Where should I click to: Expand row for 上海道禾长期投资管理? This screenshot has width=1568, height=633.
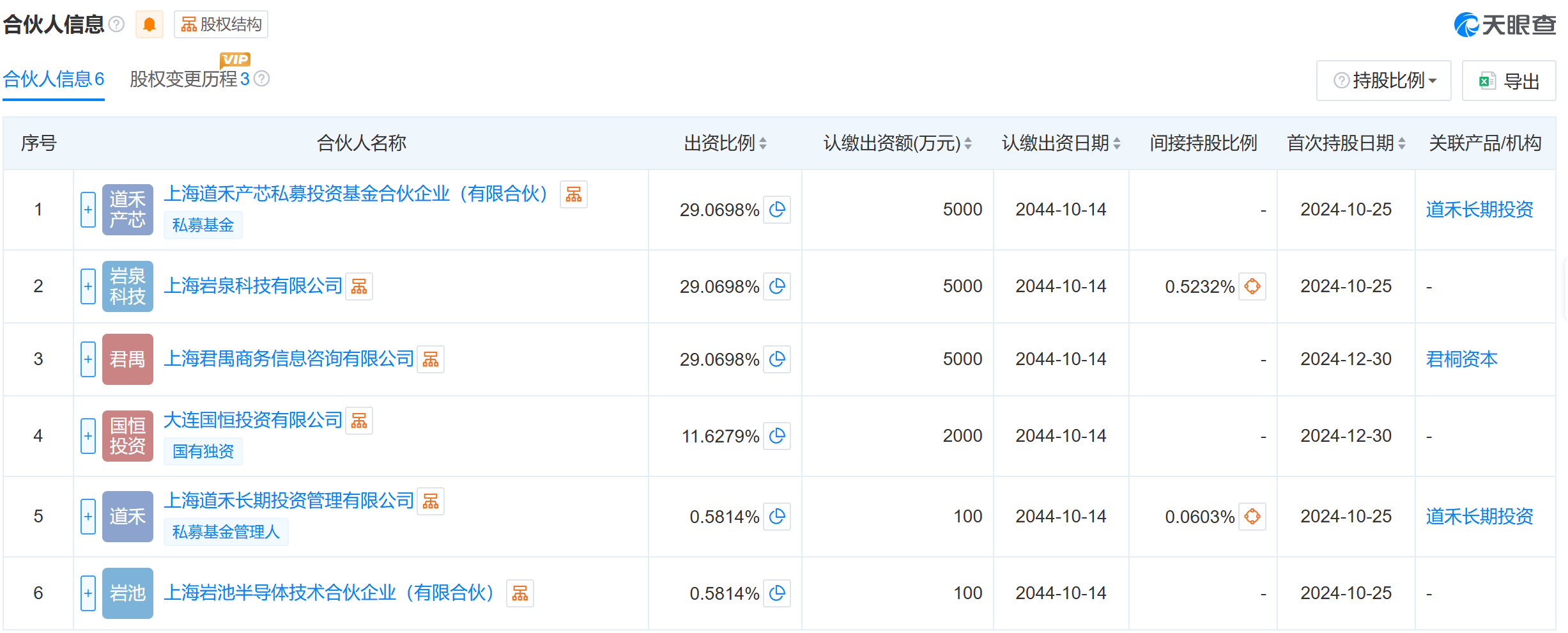point(88,517)
